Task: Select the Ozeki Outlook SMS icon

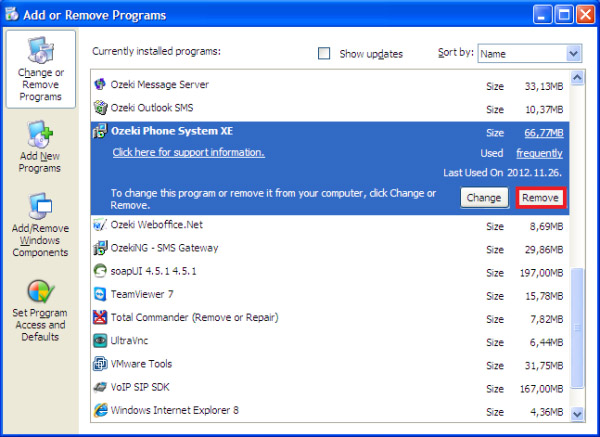Action: coord(100,108)
